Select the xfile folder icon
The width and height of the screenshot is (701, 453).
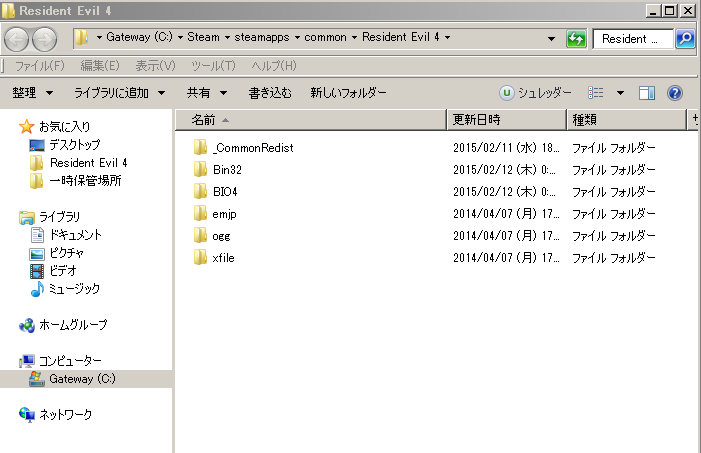(200, 257)
